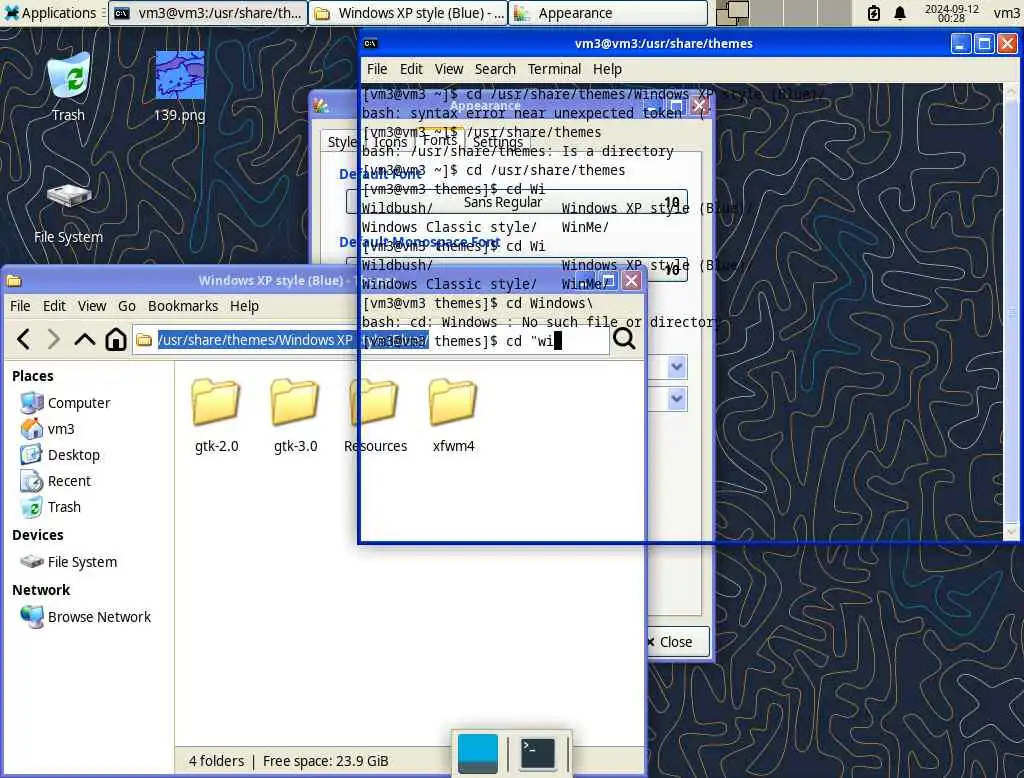Open the file manager Edit menu
This screenshot has height=778, width=1024.
[x=54, y=306]
